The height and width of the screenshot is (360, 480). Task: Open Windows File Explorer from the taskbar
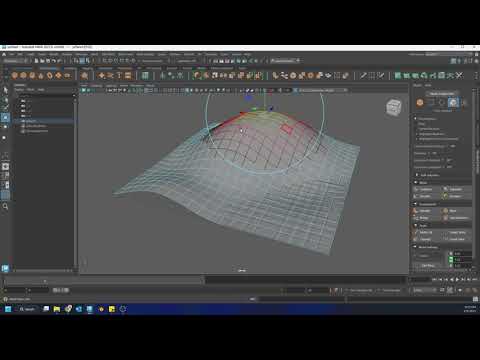pos(57,309)
